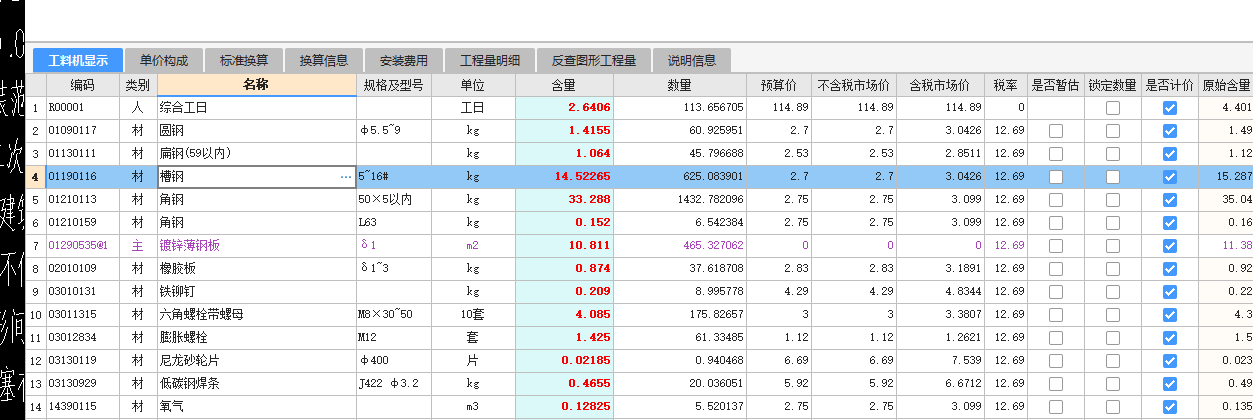Viewport: 1253px width, 420px height.
Task: Select the 安装费用 tab
Action: [404, 60]
